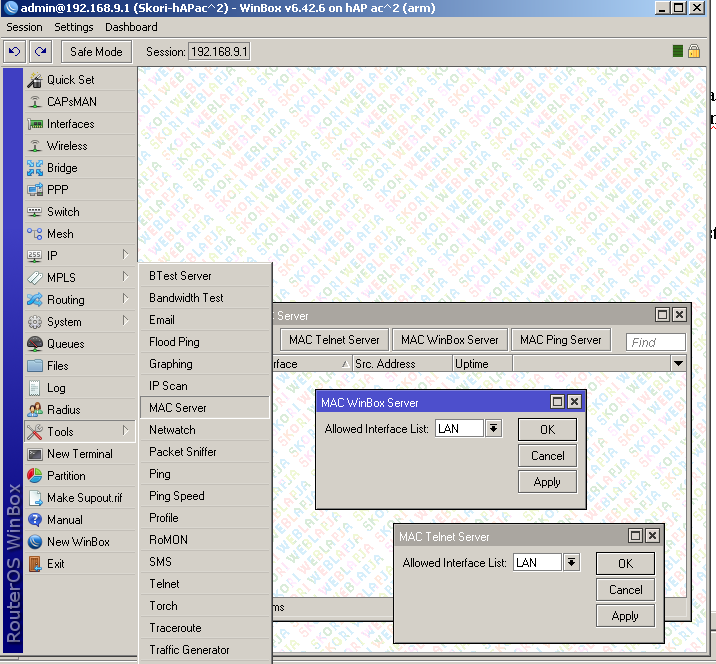Screen dimensions: 716x664
Task: Click the Redo arrow in toolbar
Action: pos(41,51)
